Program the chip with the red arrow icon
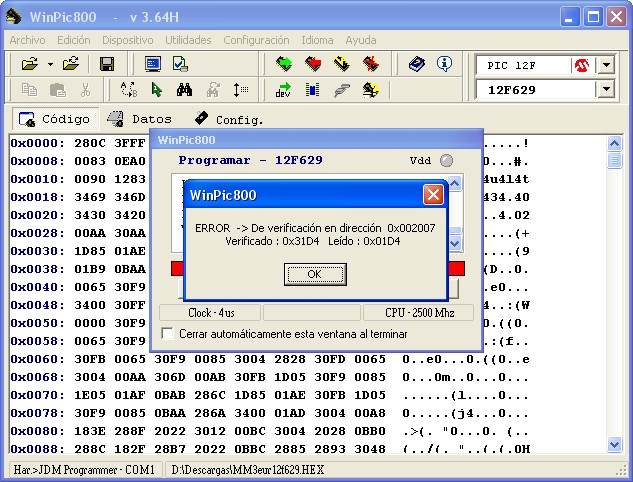Screen dimensions: 633x482 313,64
